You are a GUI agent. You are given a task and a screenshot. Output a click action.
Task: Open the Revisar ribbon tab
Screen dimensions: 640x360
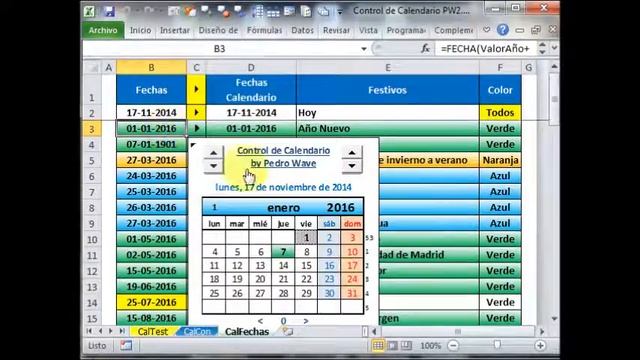coord(336,30)
